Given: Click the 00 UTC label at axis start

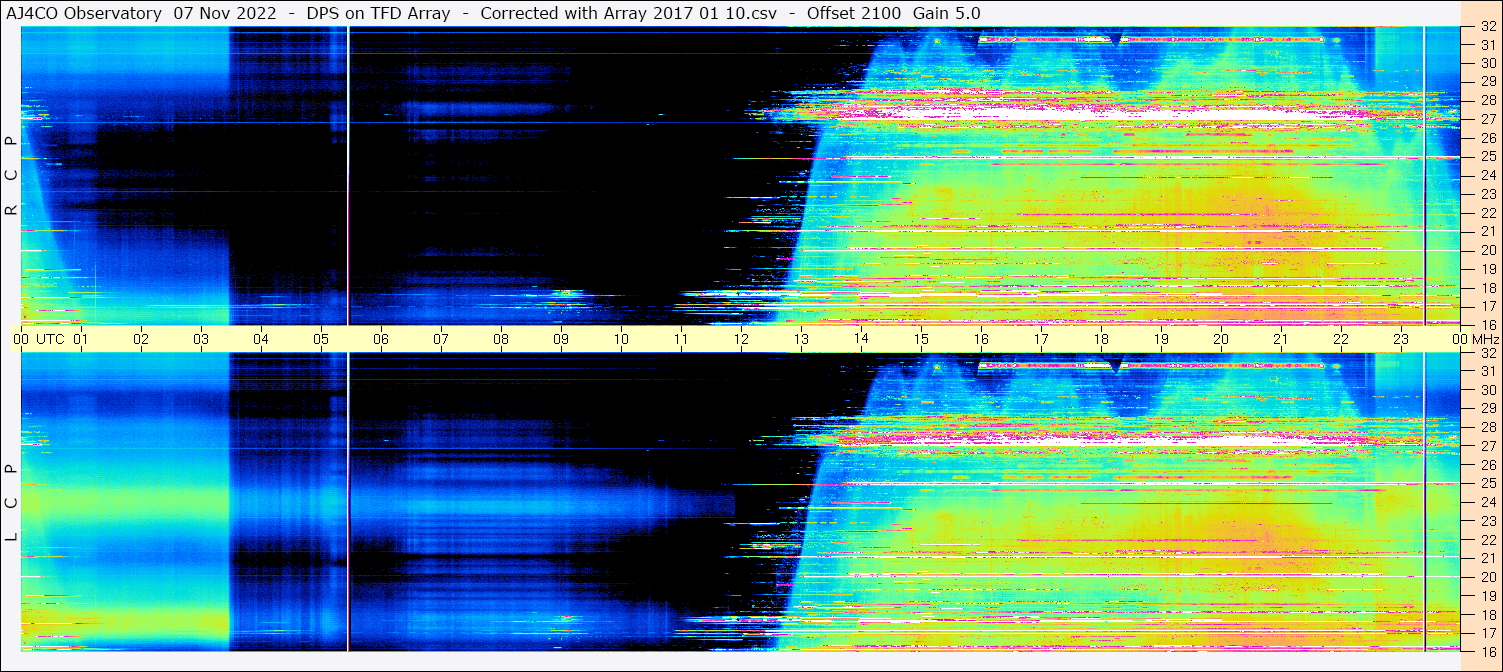Looking at the screenshot, I should pos(40,339).
